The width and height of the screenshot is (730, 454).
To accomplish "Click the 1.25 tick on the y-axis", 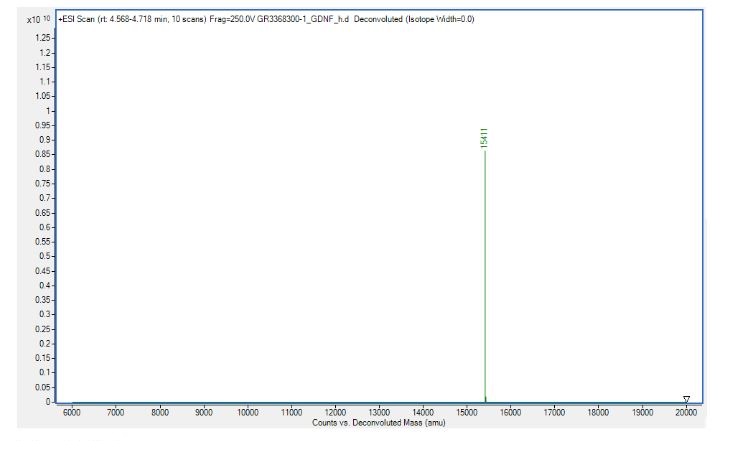I will (43, 38).
